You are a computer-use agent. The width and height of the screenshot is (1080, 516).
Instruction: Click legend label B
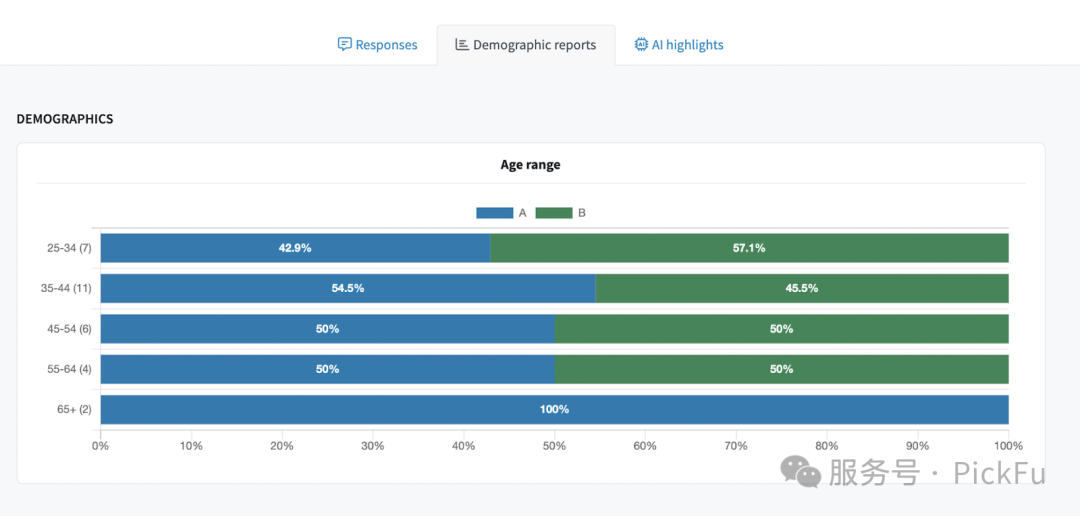click(582, 213)
